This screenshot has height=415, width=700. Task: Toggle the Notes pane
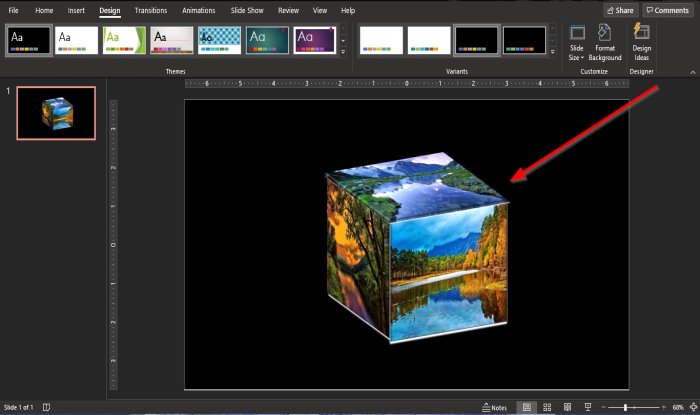click(494, 407)
